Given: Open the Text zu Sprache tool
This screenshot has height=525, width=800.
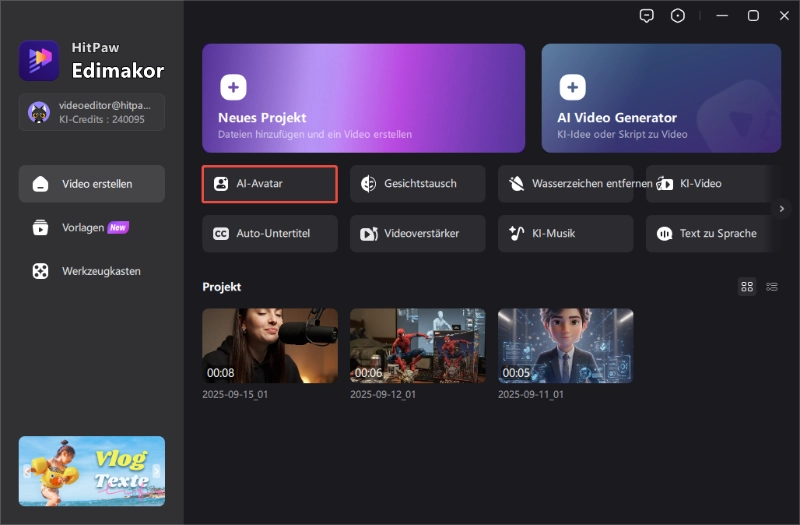Looking at the screenshot, I should [713, 234].
